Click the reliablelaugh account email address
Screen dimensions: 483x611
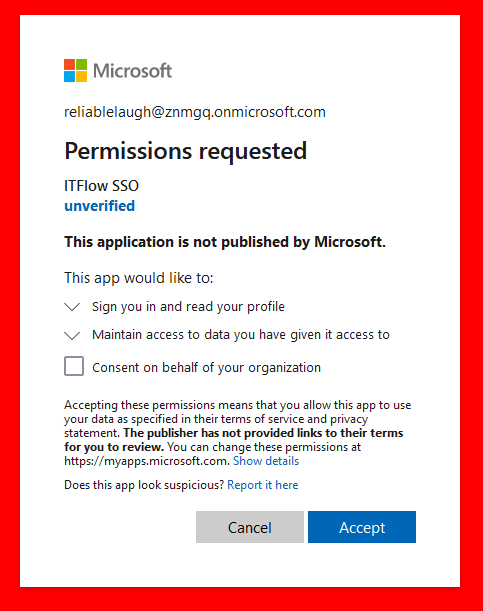coord(195,112)
